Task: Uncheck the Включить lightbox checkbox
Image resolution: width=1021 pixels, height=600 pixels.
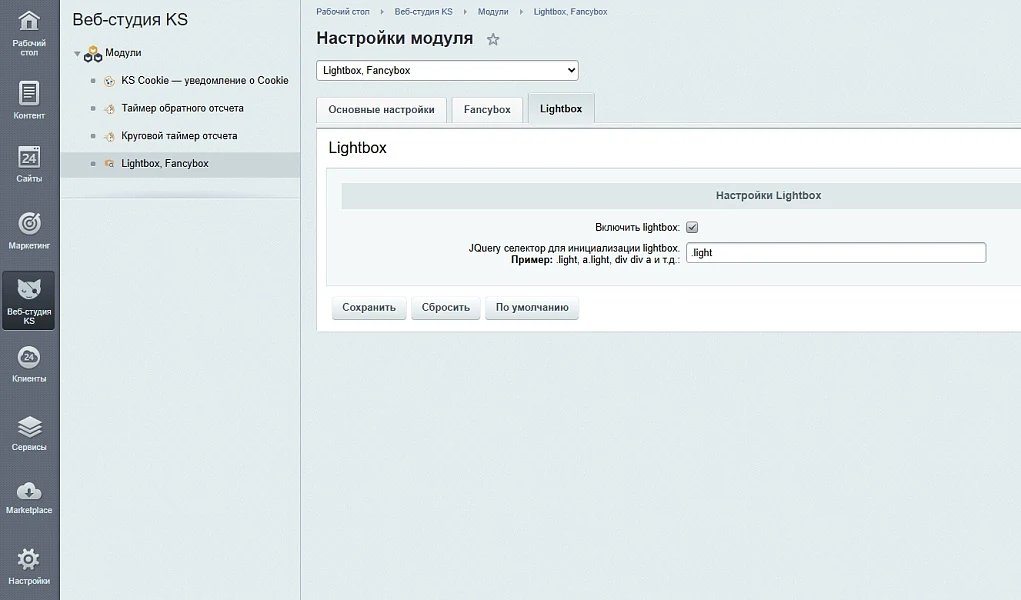Action: click(x=692, y=227)
